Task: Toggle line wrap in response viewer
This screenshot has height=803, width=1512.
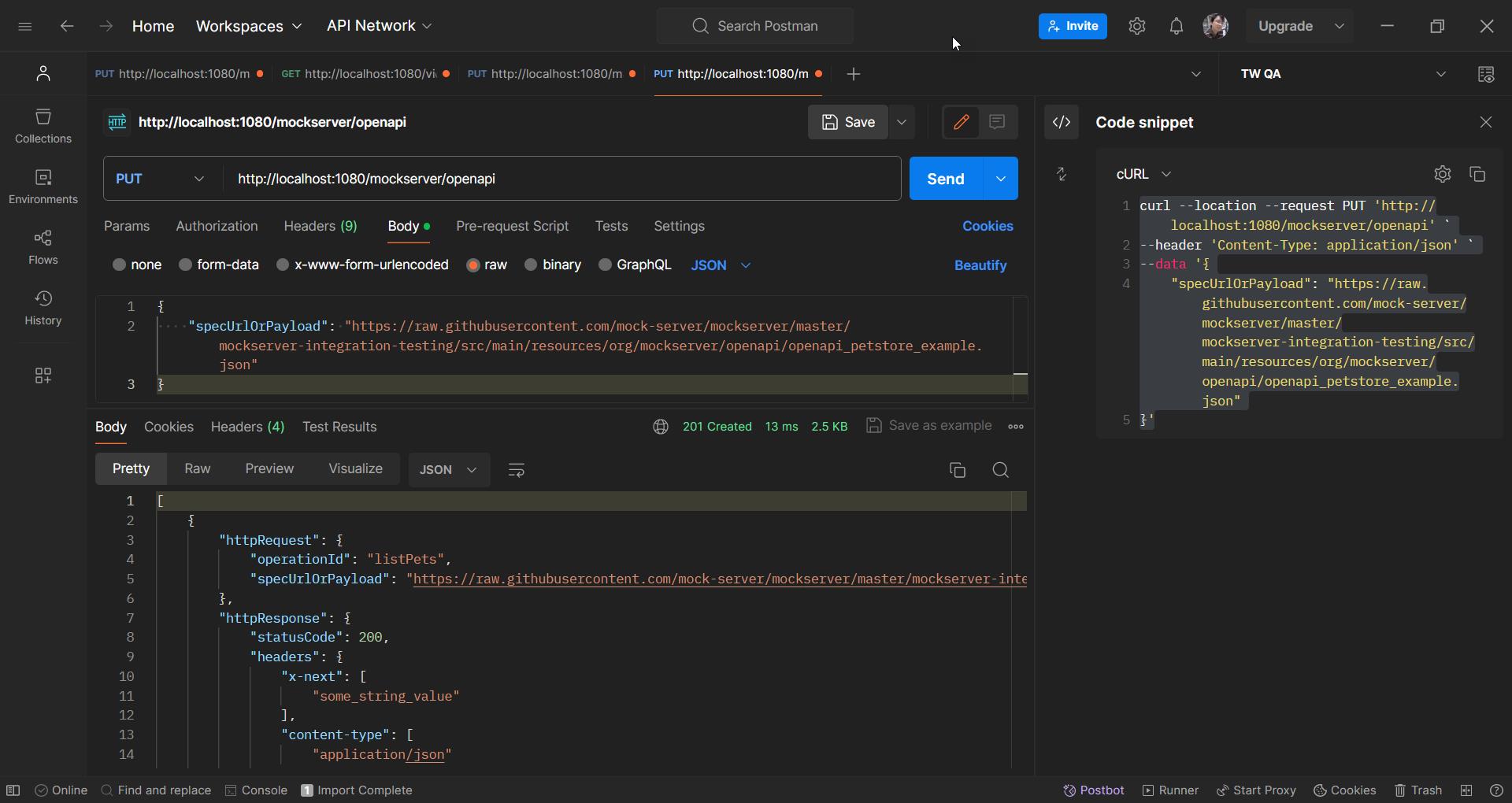Action: [x=517, y=470]
